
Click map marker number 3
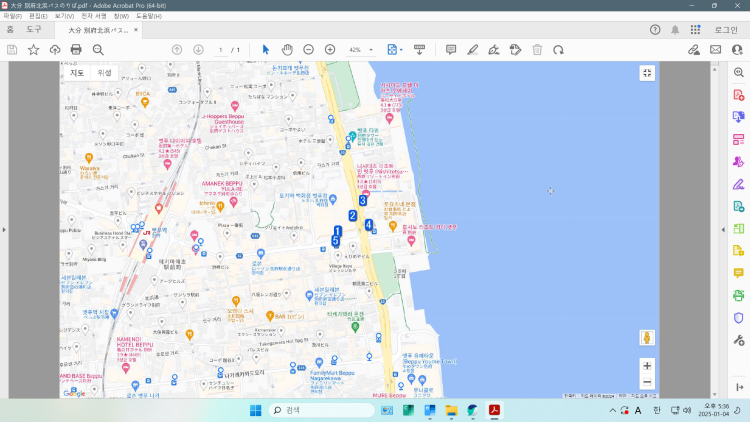pyautogui.click(x=363, y=200)
